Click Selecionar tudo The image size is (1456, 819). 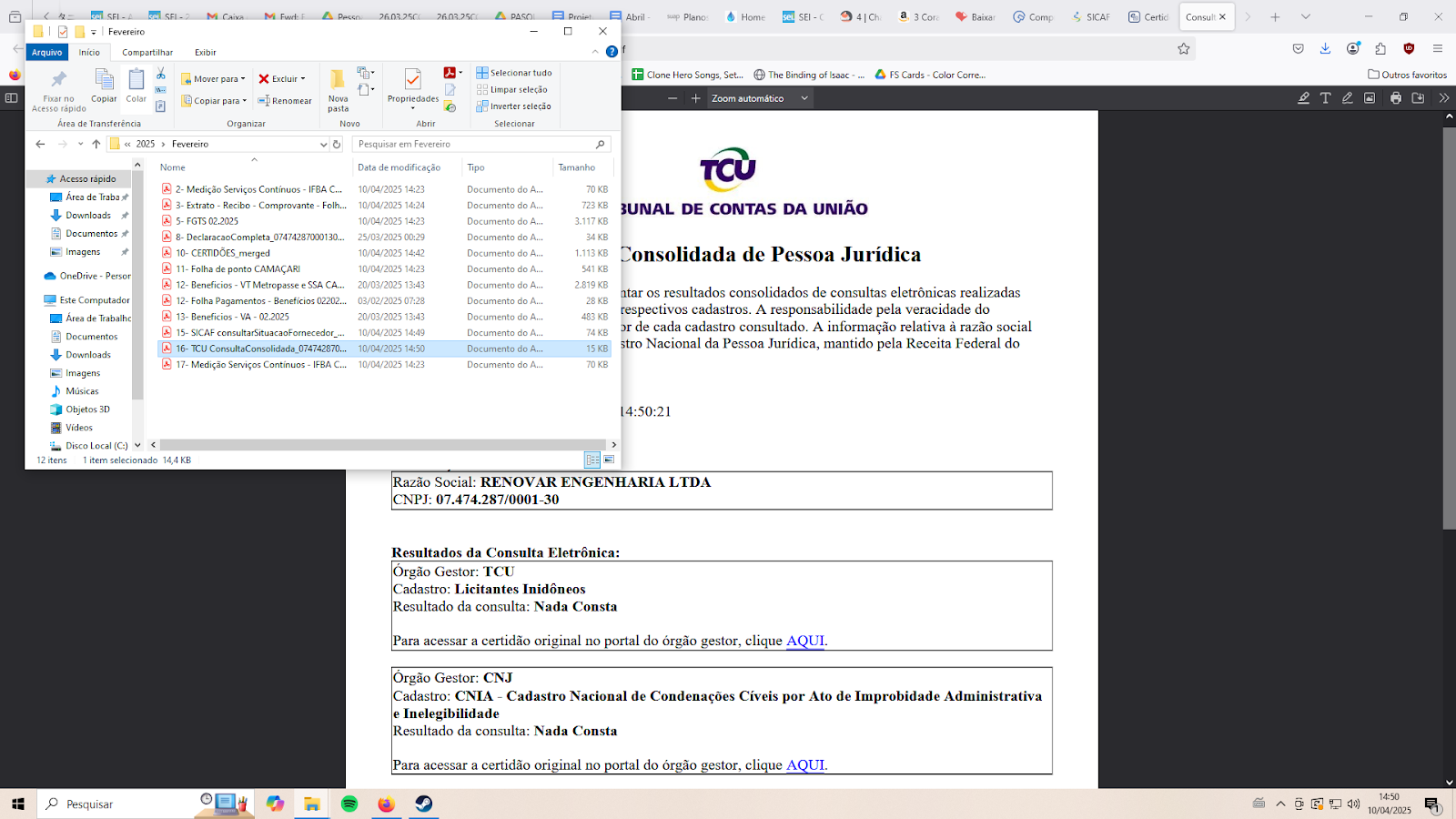[514, 73]
